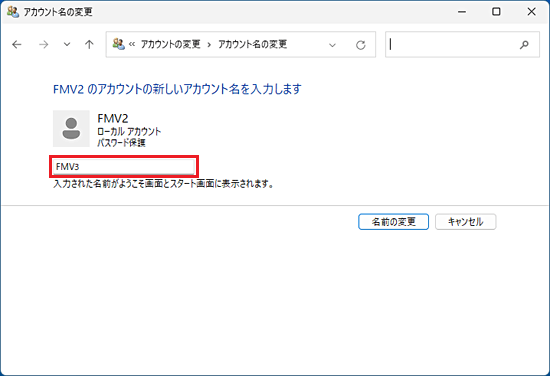Screen dimensions: 550x376
Task: Expand arrow between breadcrumb items
Action: point(209,45)
